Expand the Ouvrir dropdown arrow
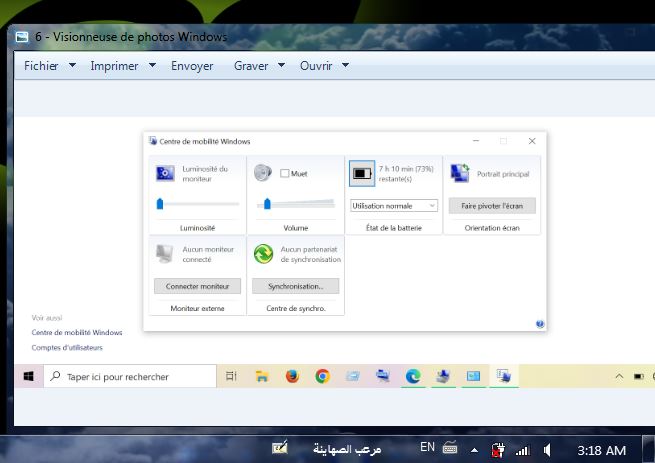Viewport: 655px width, 463px height. tap(345, 65)
